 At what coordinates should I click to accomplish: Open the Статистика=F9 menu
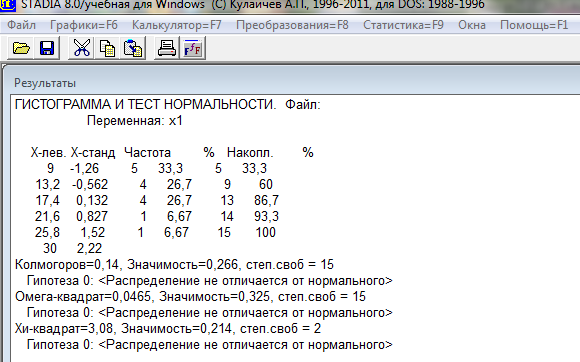pos(403,25)
